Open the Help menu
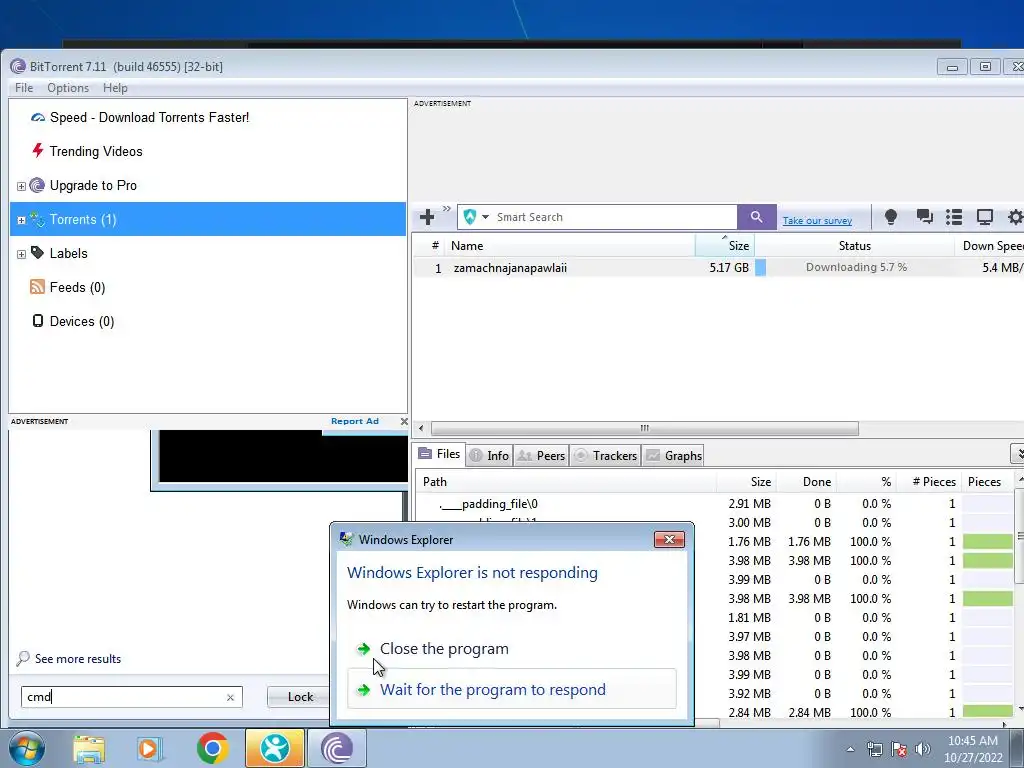 [x=115, y=88]
